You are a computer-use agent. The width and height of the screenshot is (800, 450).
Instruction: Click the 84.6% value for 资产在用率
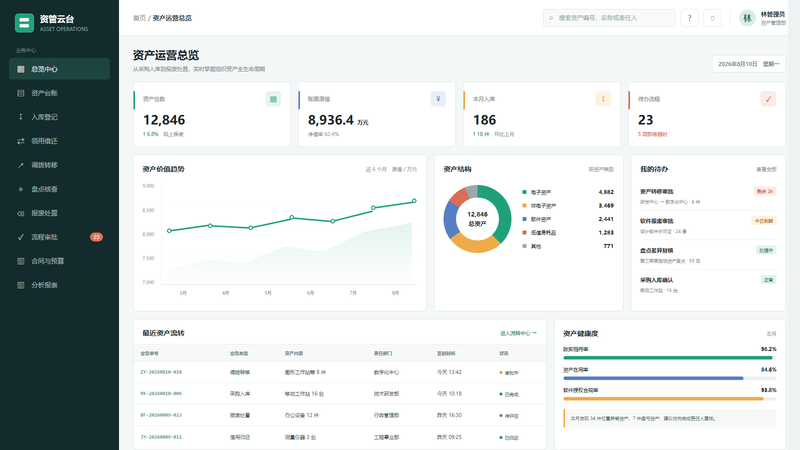768,370
